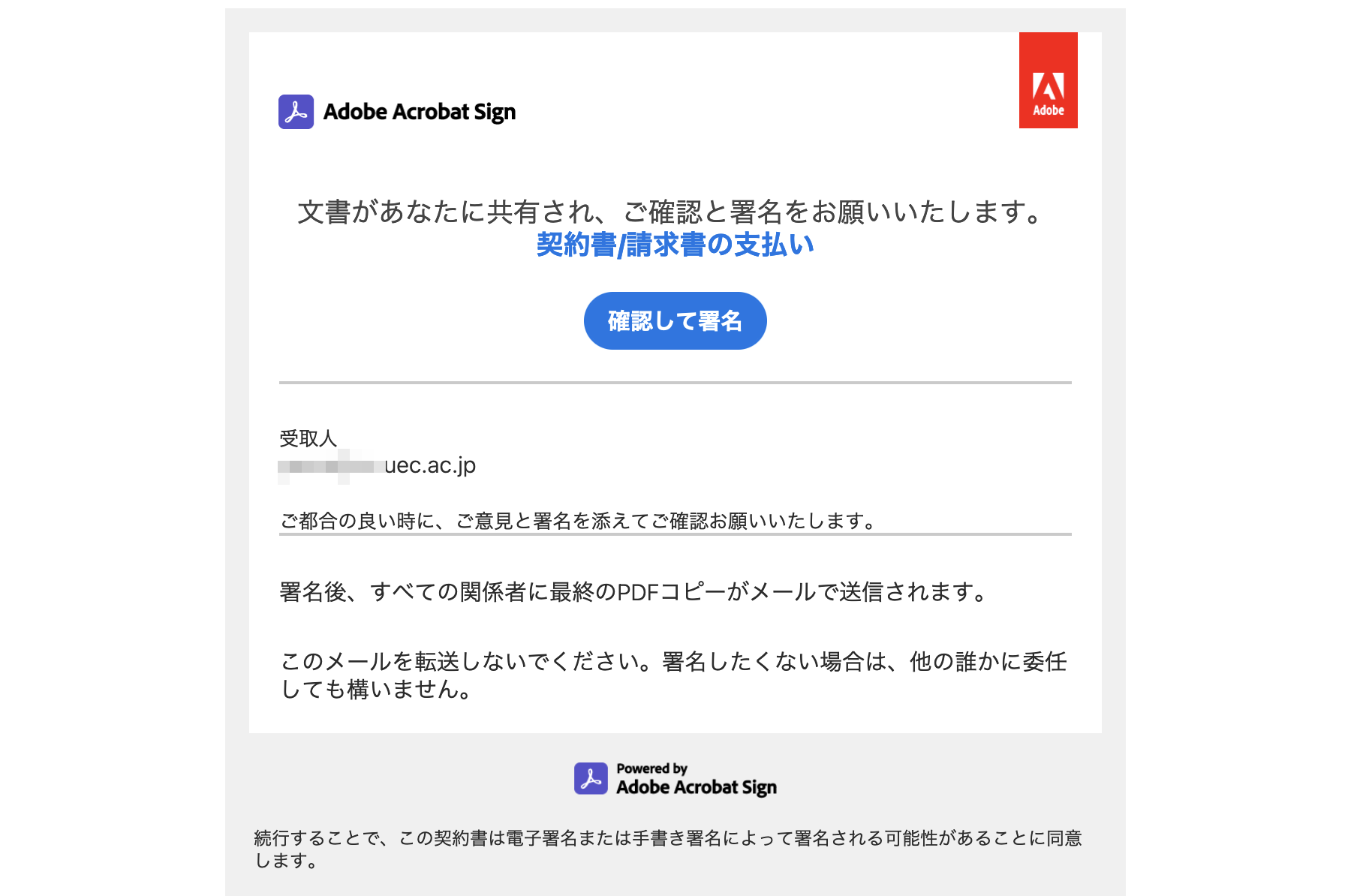1348x896 pixels.
Task: Click the sentence starting with 署名したくない場合は
Action: (x=863, y=661)
